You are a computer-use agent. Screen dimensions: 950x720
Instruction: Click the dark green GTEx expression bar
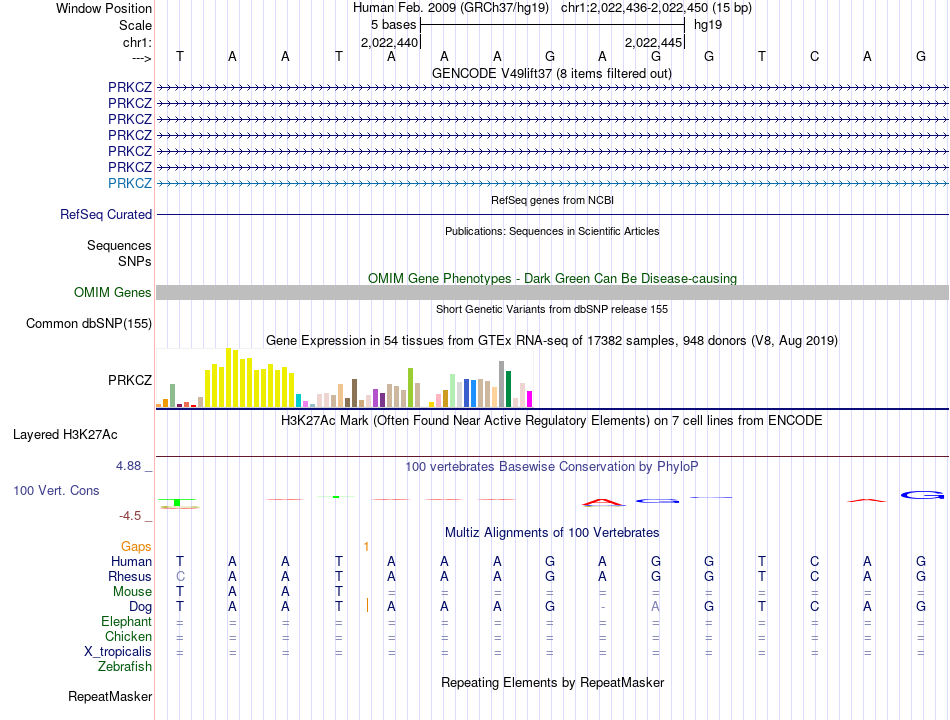click(508, 388)
